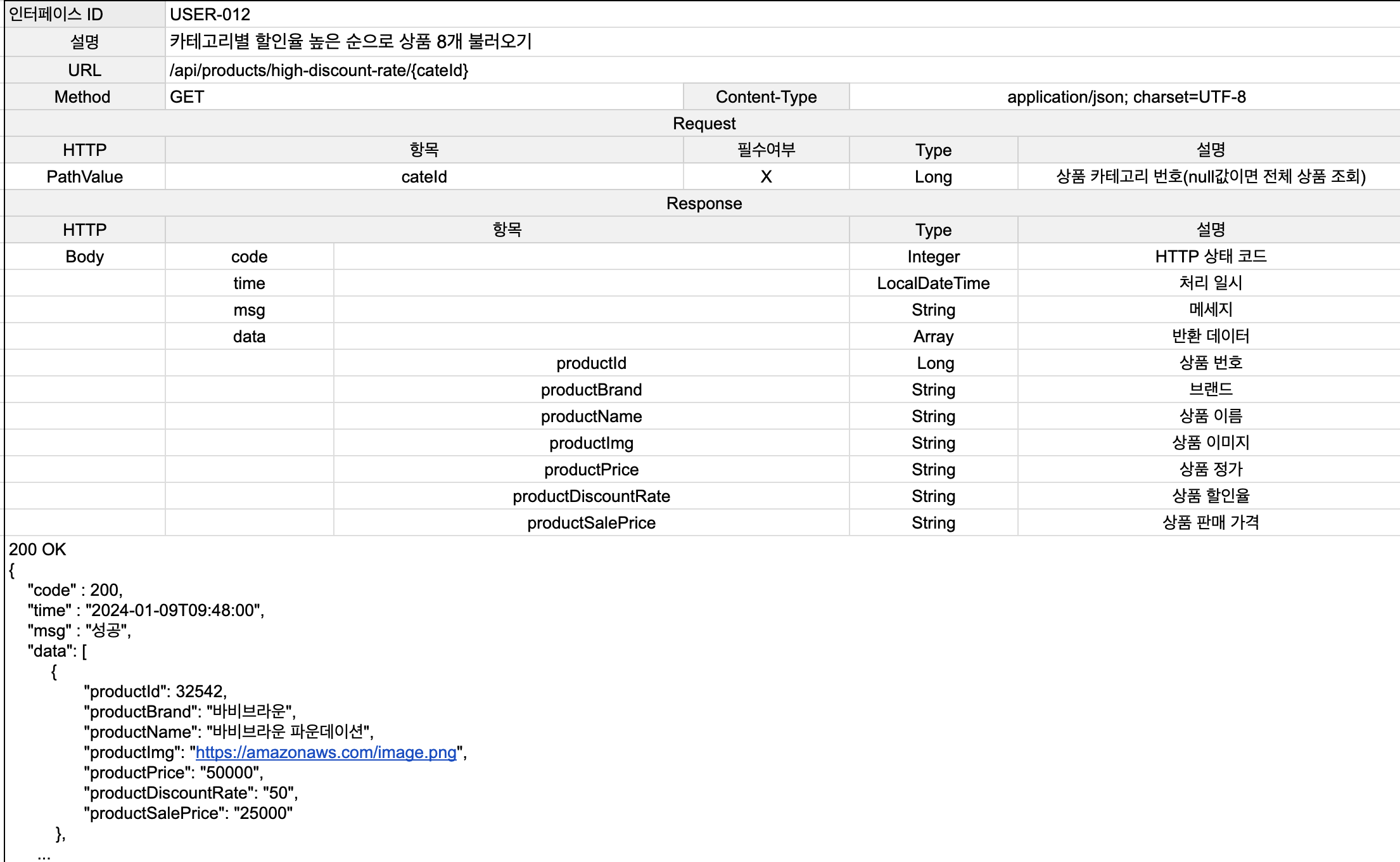Image resolution: width=1400 pixels, height=862 pixels.
Task: Select the productBrand field cell
Action: (x=591, y=390)
